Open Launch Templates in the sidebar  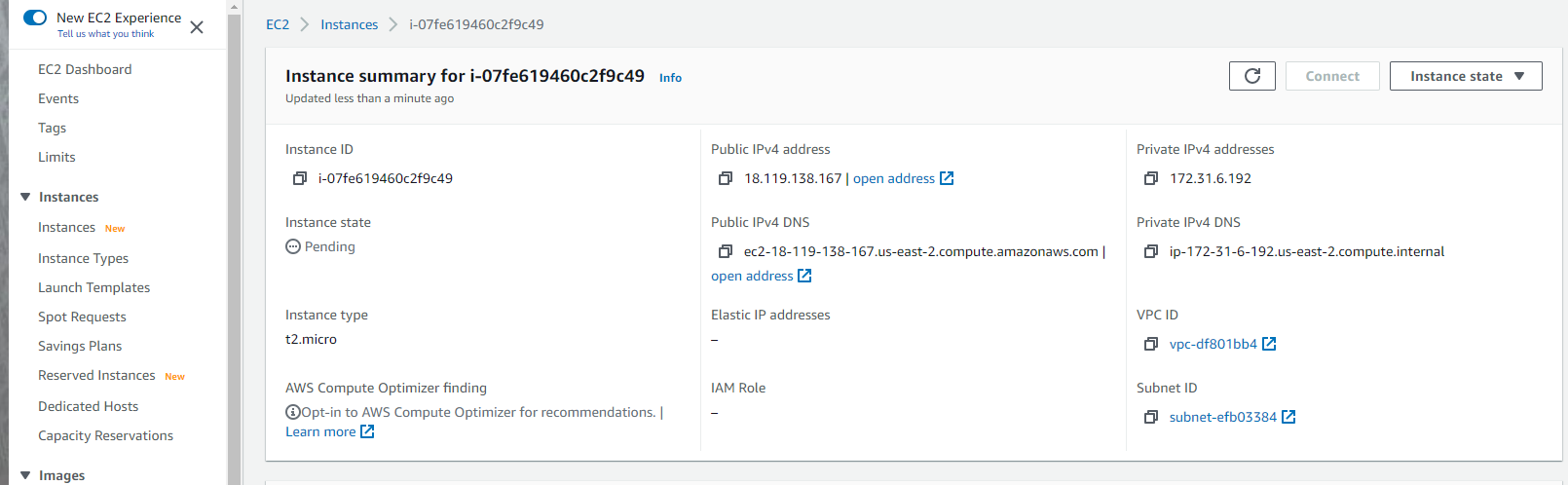click(94, 287)
